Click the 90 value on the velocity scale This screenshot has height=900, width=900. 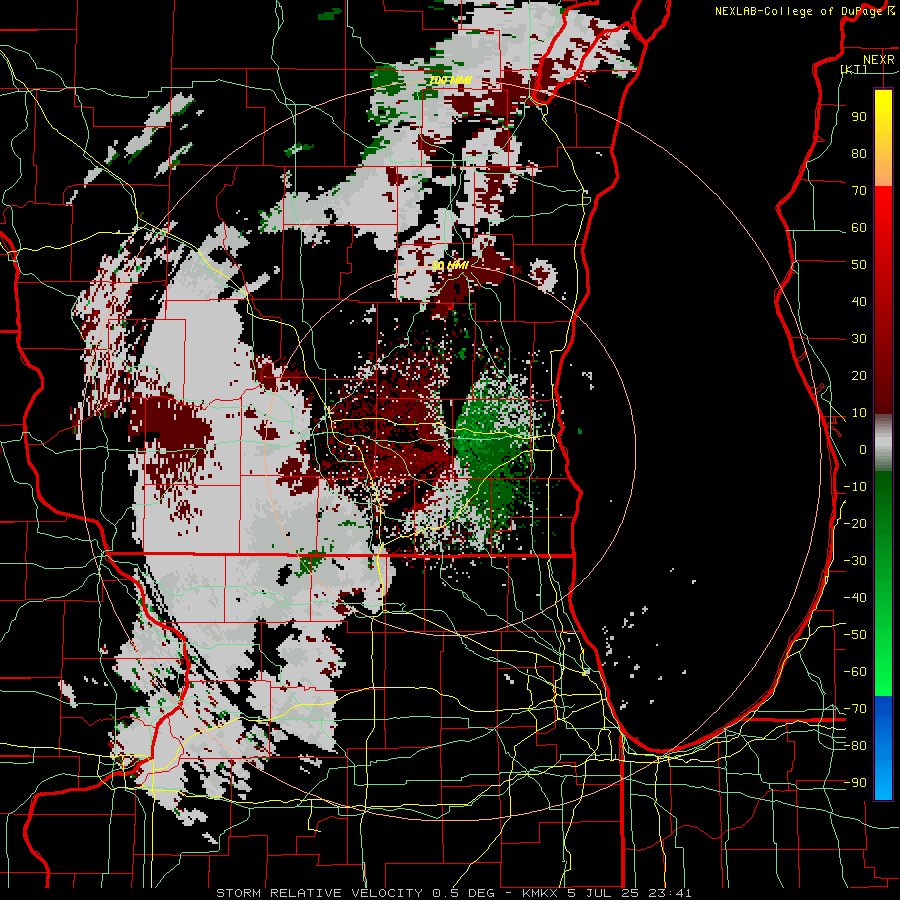[x=859, y=117]
